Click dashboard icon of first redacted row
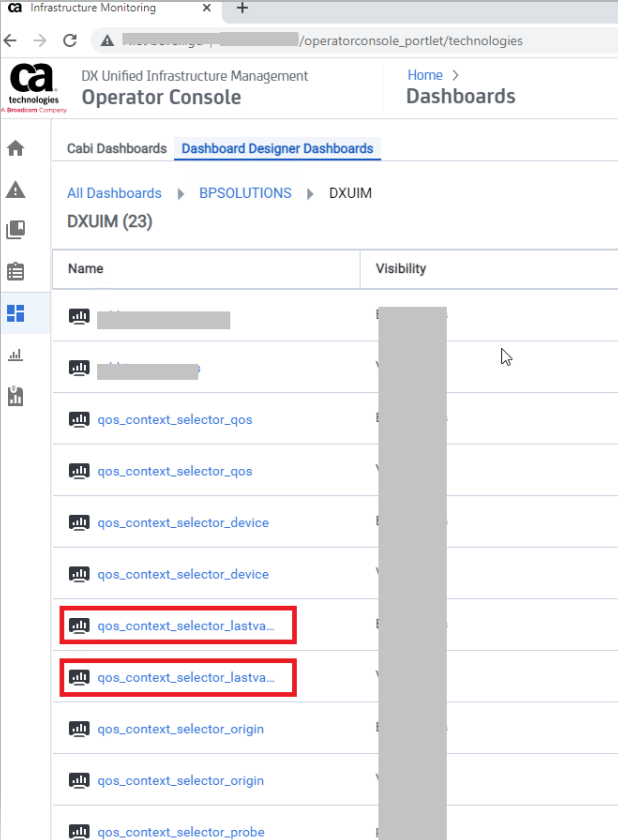The height and width of the screenshot is (840, 618). coord(79,317)
